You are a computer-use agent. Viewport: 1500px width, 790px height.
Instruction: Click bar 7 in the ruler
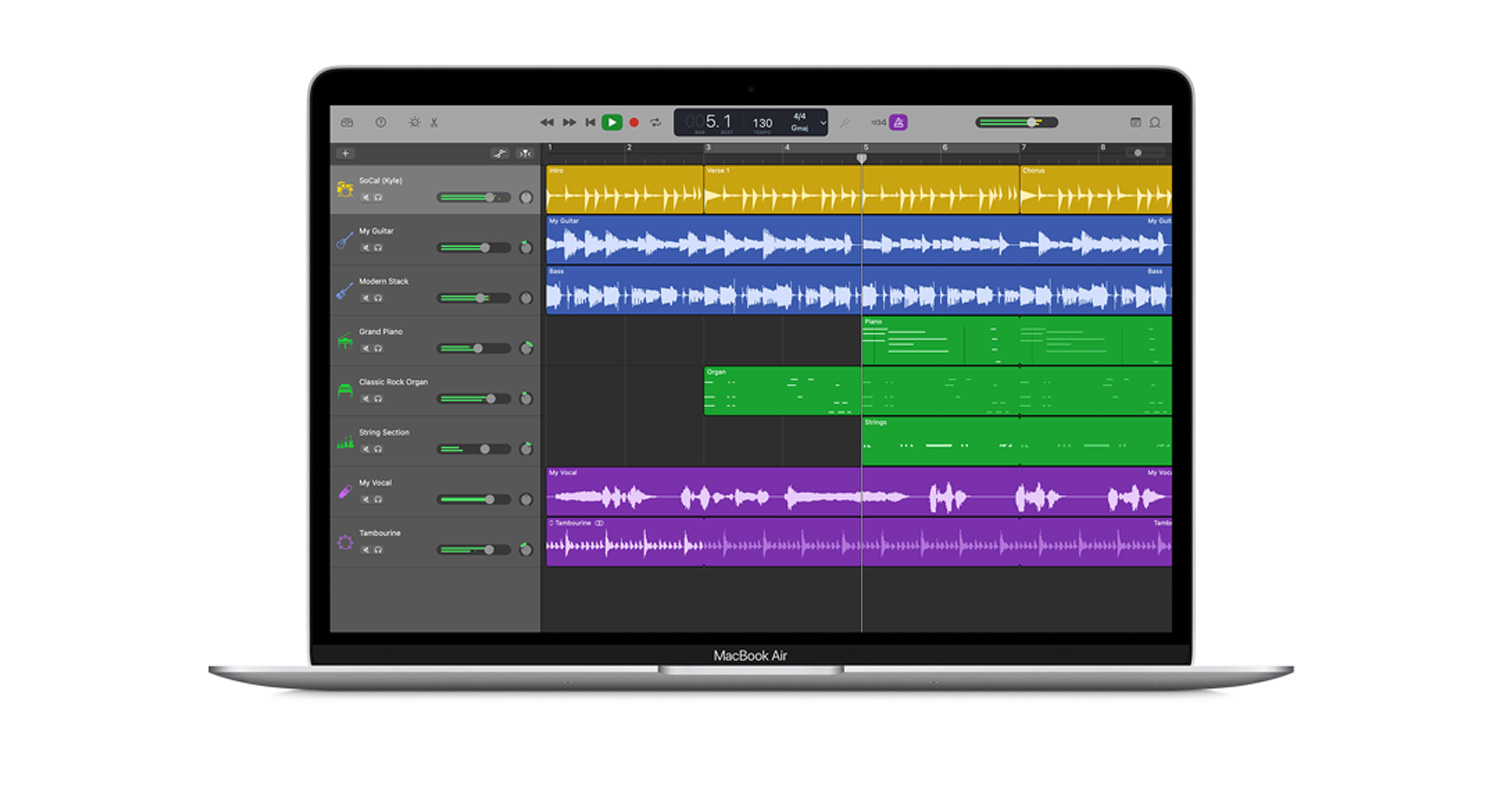(x=1023, y=148)
